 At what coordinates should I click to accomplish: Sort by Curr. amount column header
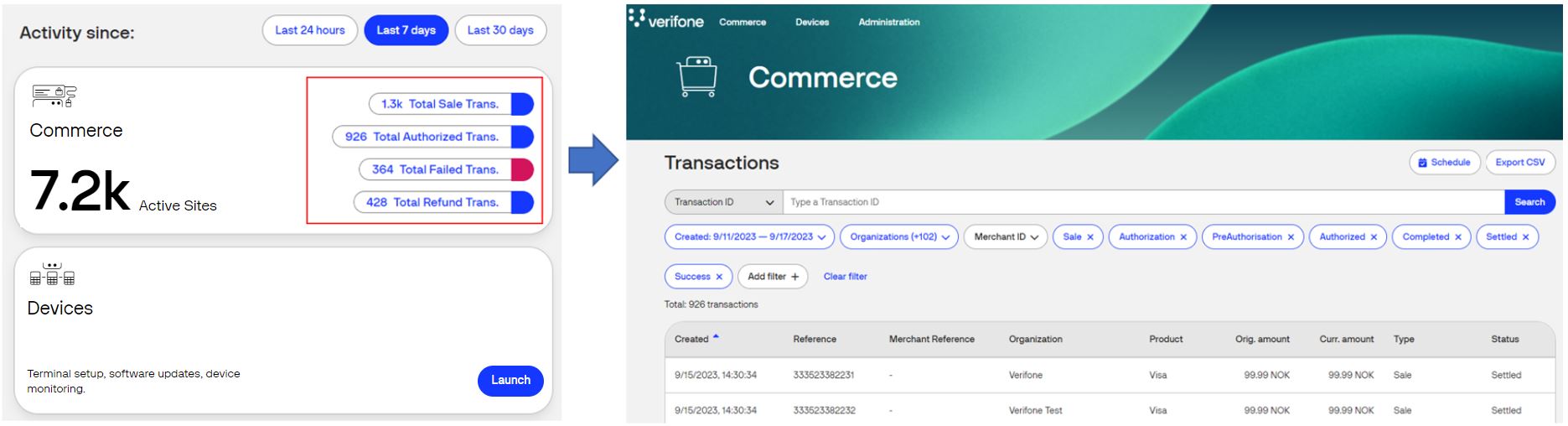click(1347, 340)
